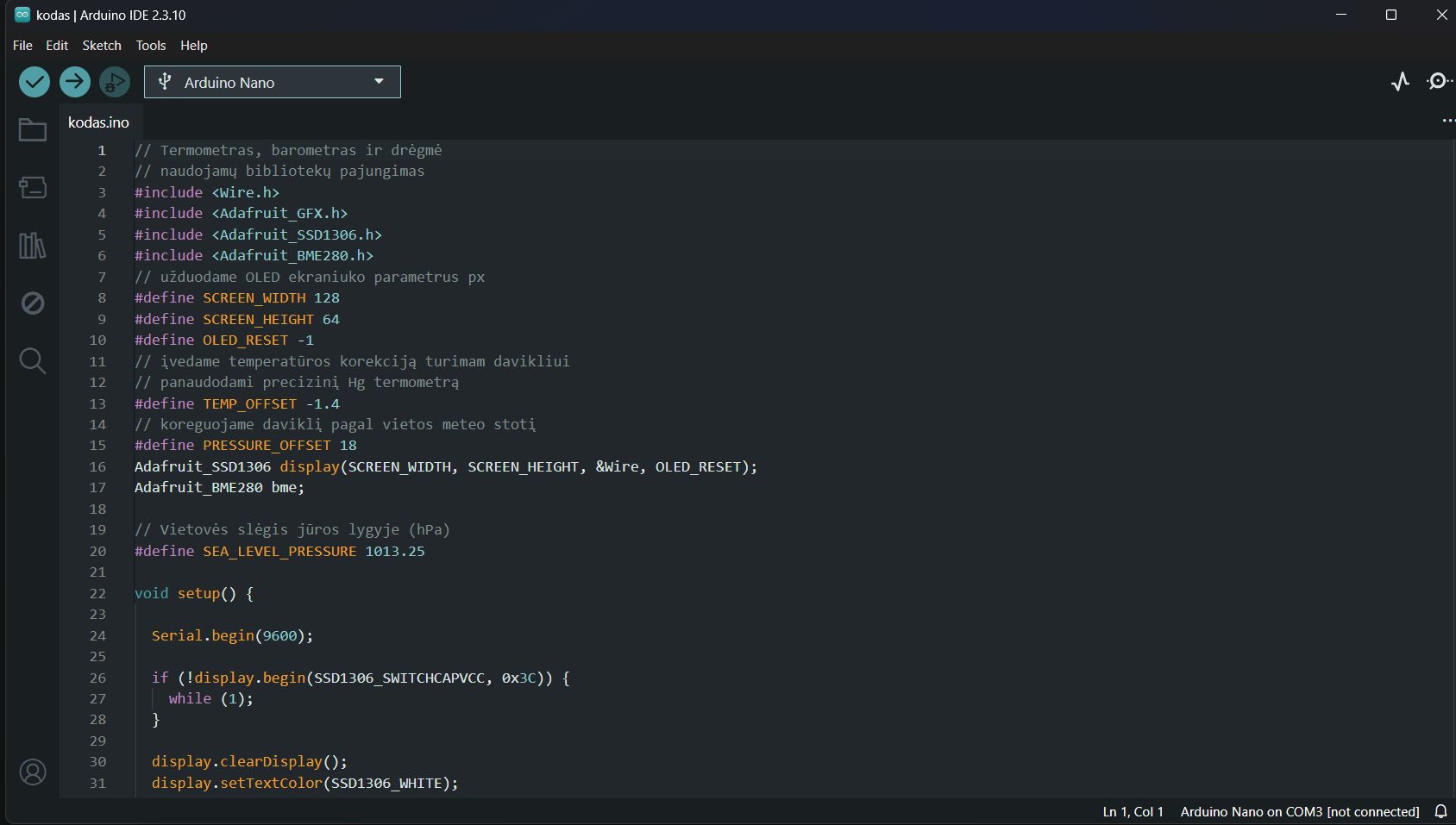Open the Debug sidebar panel
The height and width of the screenshot is (825, 1456).
pyautogui.click(x=33, y=303)
